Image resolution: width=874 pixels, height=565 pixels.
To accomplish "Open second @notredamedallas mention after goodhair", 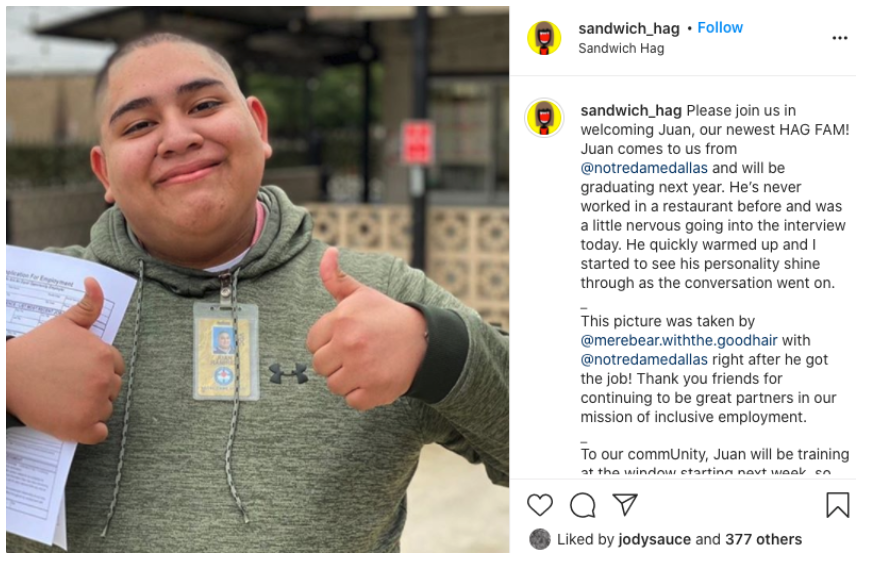I will pyautogui.click(x=644, y=359).
